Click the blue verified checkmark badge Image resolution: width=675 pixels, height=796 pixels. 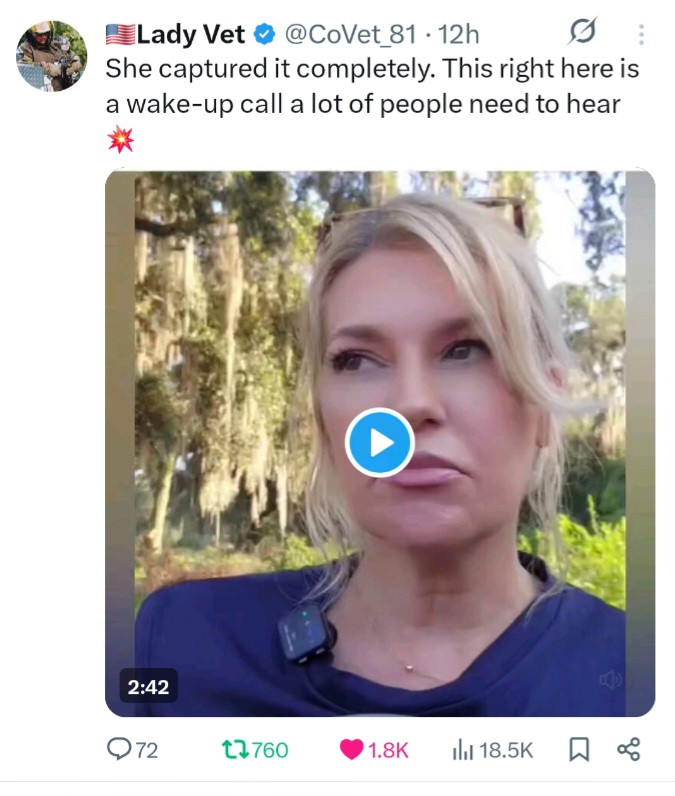click(264, 35)
